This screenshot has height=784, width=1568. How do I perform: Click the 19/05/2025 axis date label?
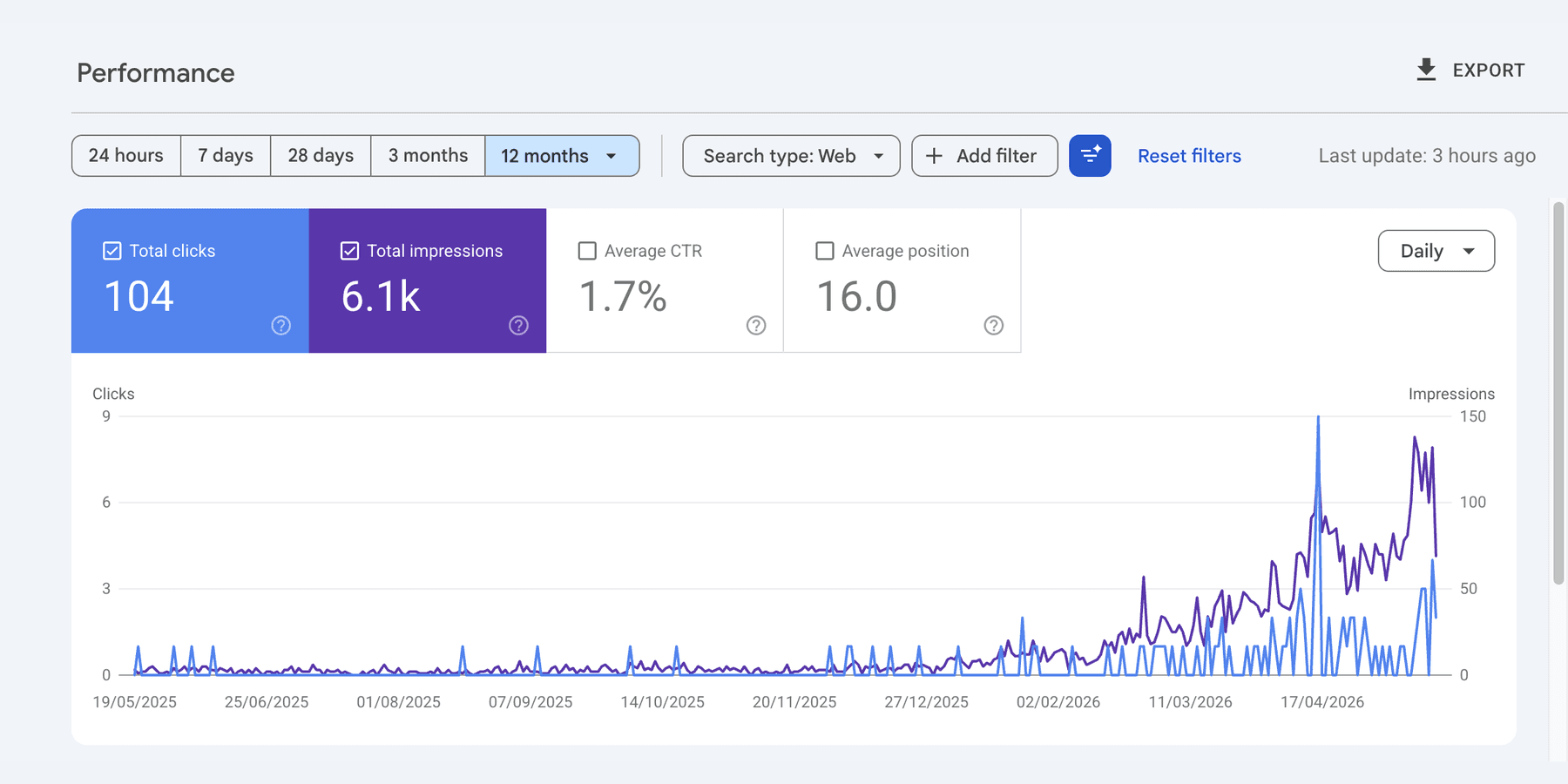pos(135,702)
